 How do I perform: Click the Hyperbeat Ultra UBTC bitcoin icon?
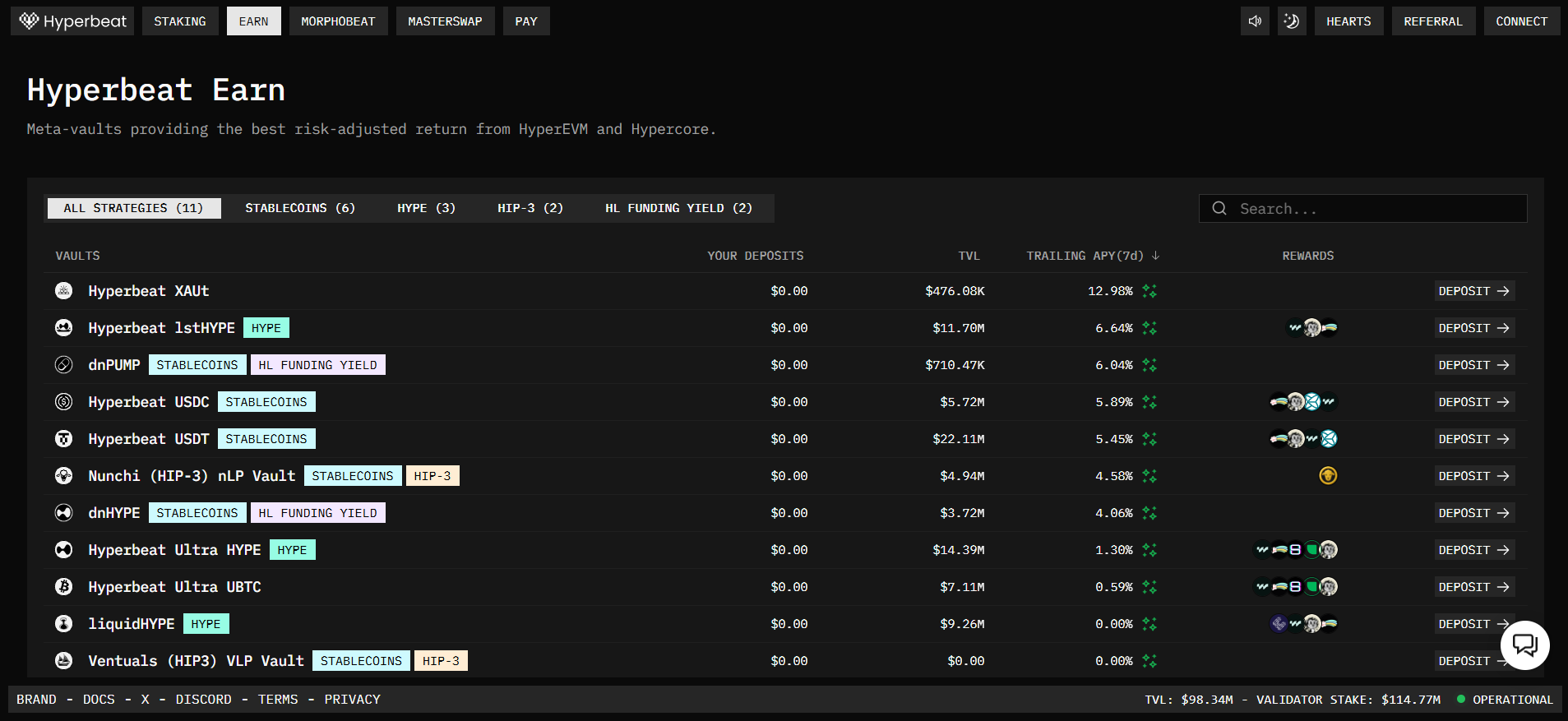[63, 586]
